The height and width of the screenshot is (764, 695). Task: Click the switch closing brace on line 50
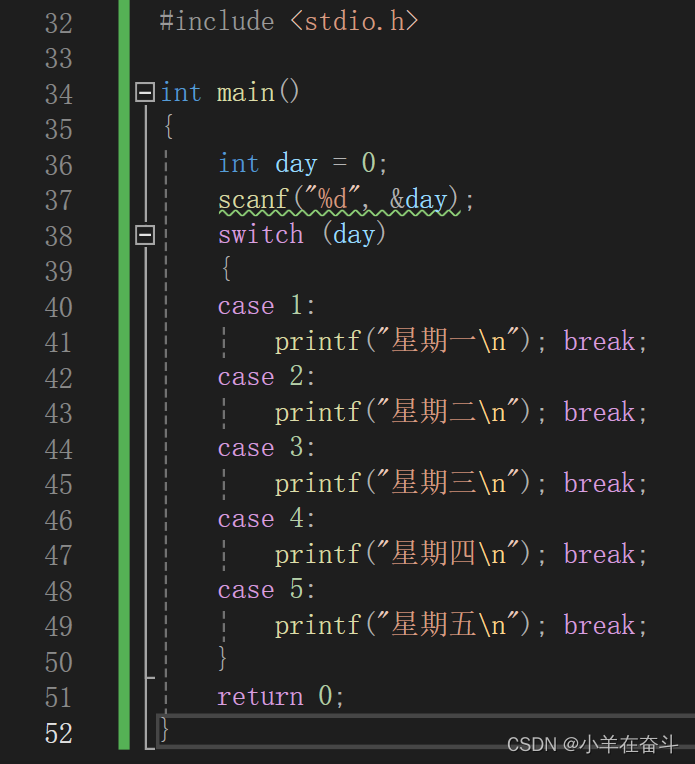pyautogui.click(x=223, y=658)
